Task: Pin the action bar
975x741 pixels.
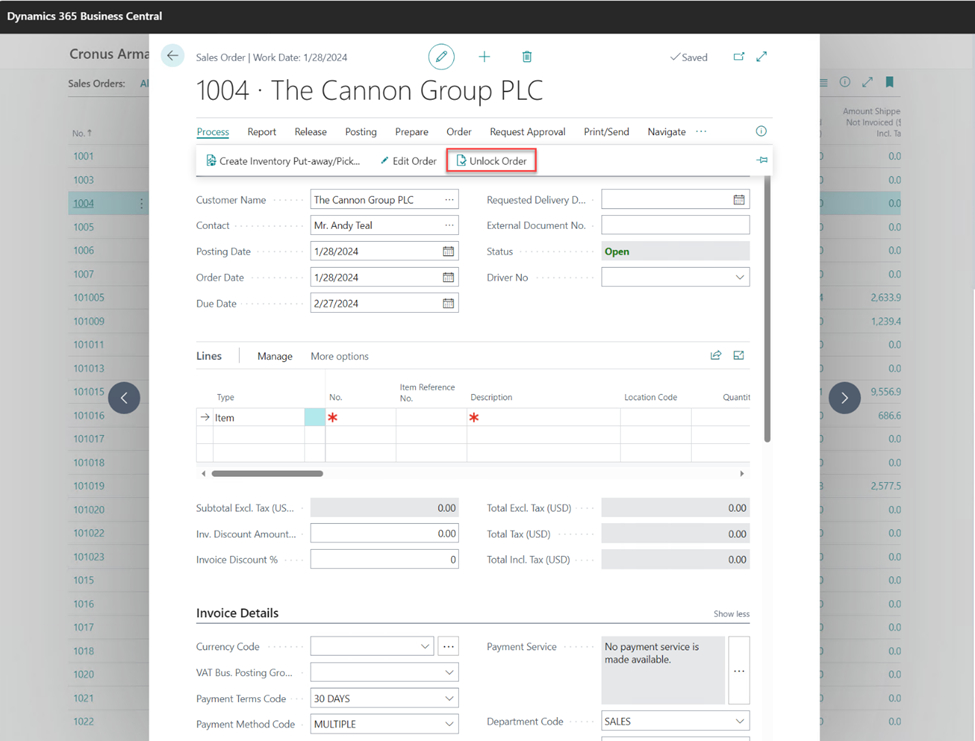Action: 762,160
